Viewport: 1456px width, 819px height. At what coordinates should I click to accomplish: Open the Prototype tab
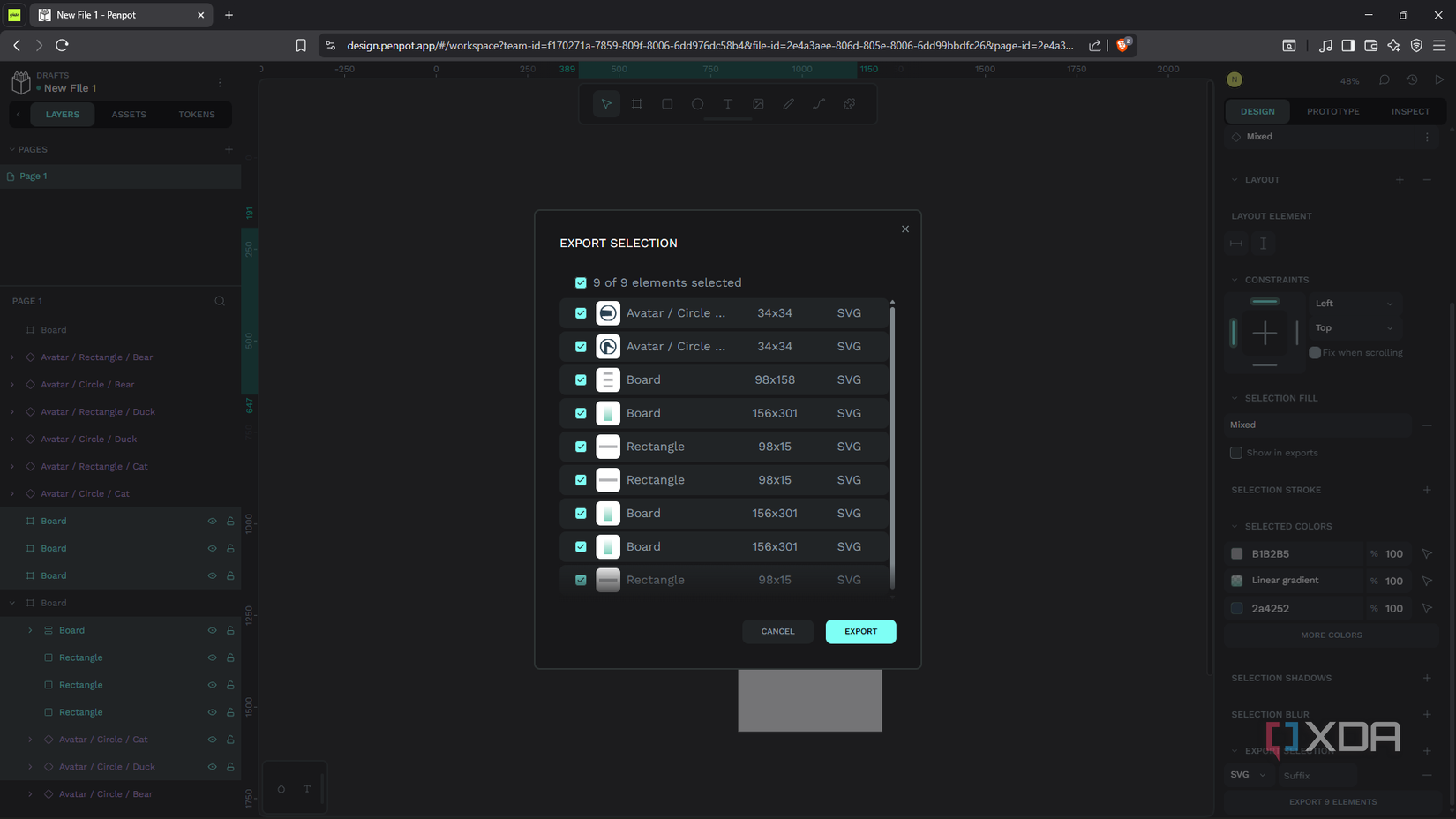tap(1333, 111)
